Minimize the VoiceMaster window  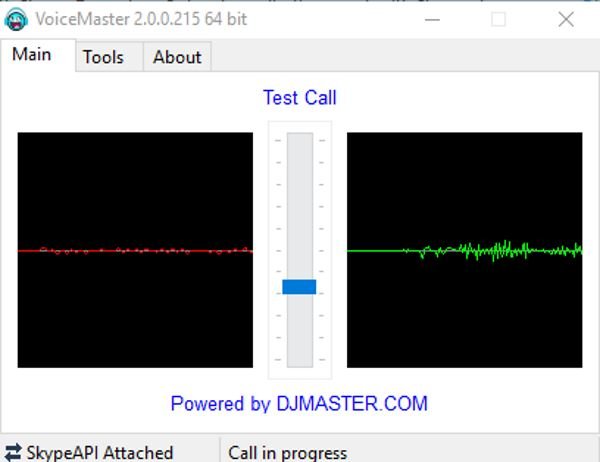coord(432,19)
